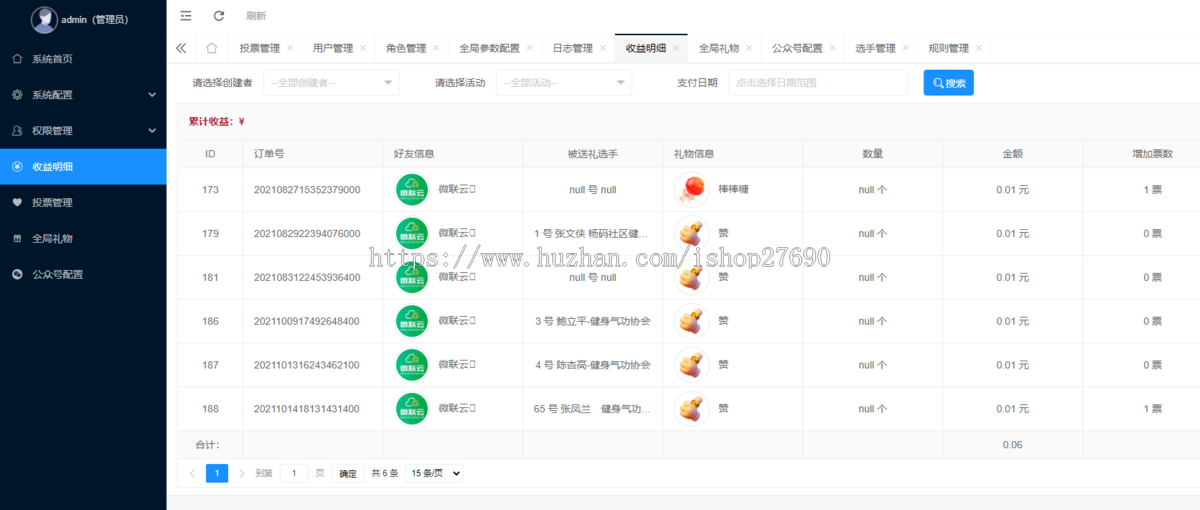The image size is (1200, 510).
Task: Click the admin user avatar
Action: (44, 19)
